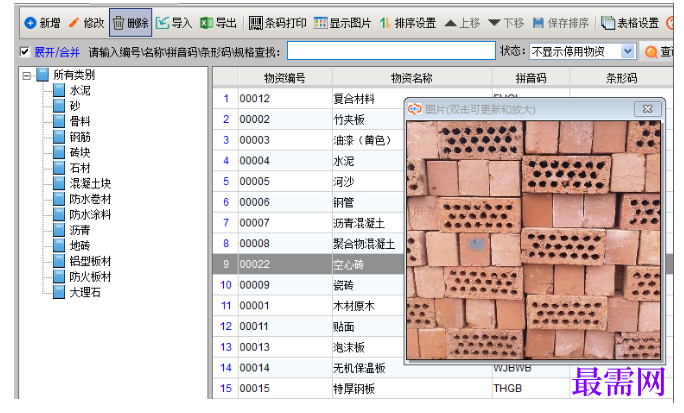The width and height of the screenshot is (684, 413).
Task: Click the highlighted 空心砖 row
Action: [x=308, y=264]
